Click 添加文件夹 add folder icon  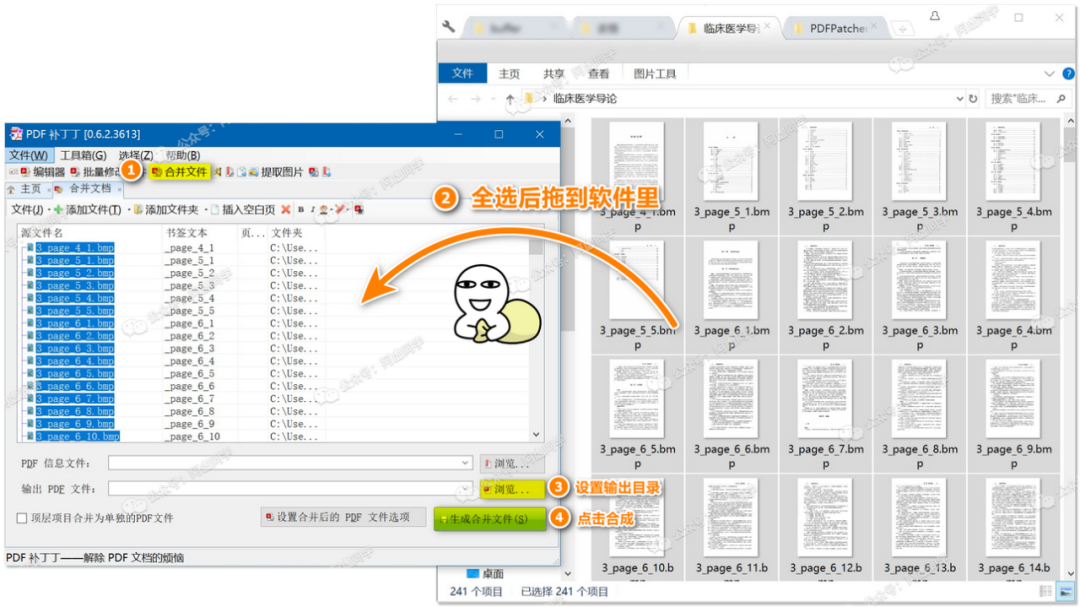click(138, 209)
